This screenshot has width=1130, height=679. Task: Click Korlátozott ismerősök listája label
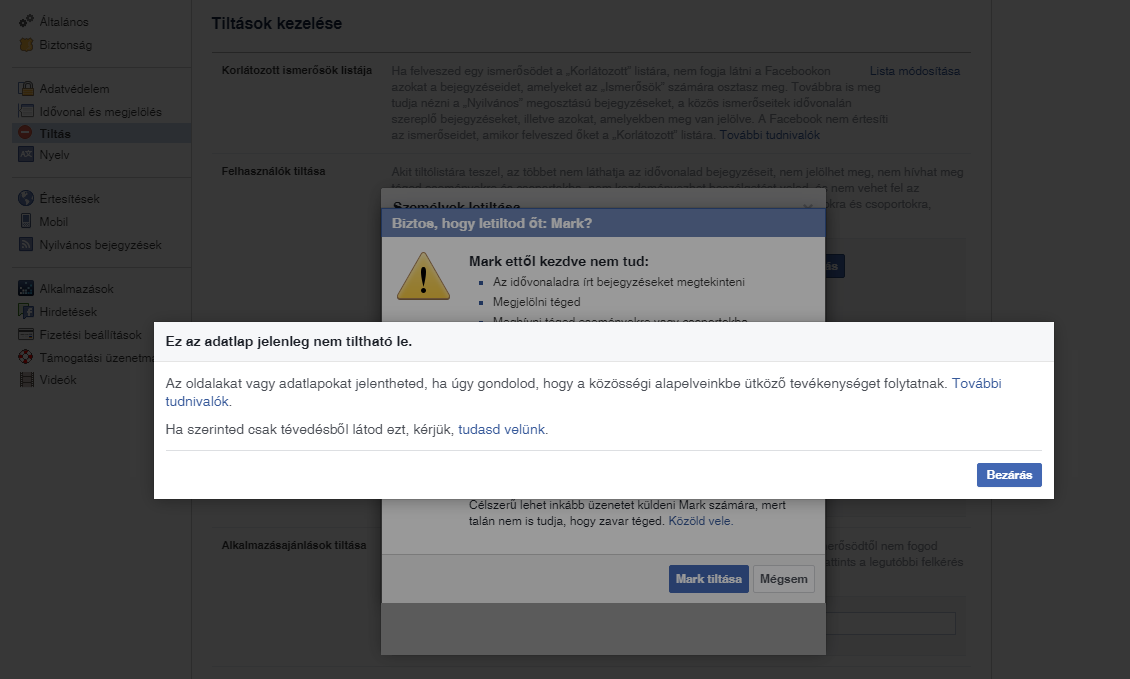point(297,70)
